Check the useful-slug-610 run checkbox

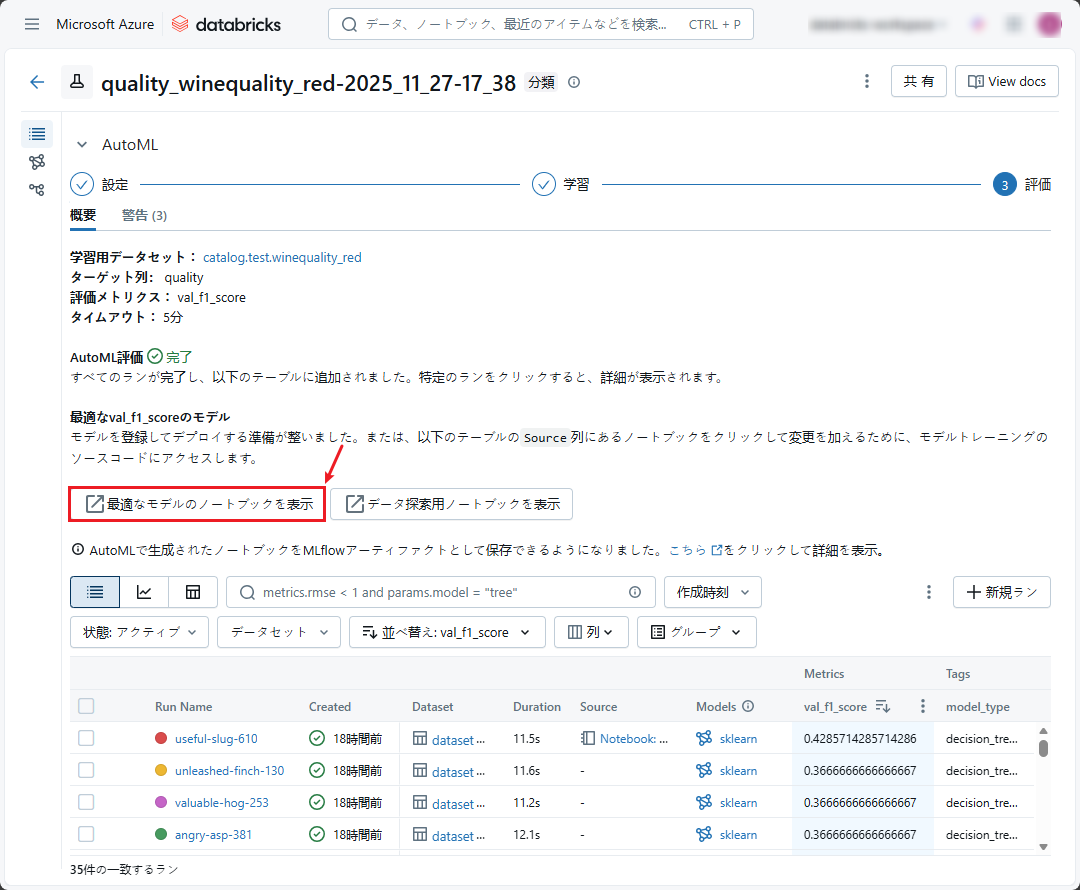86,738
